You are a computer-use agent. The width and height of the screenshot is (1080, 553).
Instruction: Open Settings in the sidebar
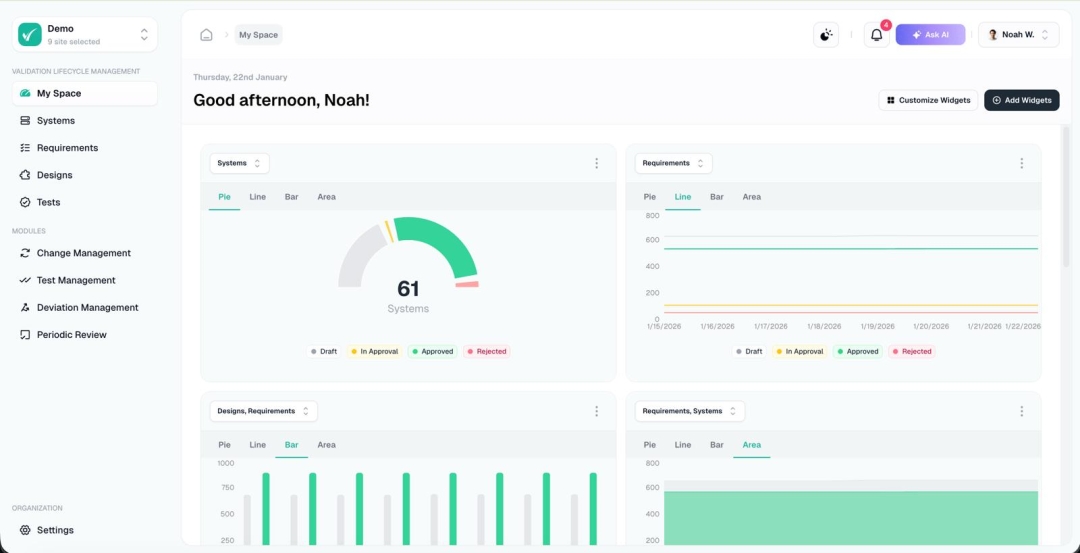(x=55, y=530)
